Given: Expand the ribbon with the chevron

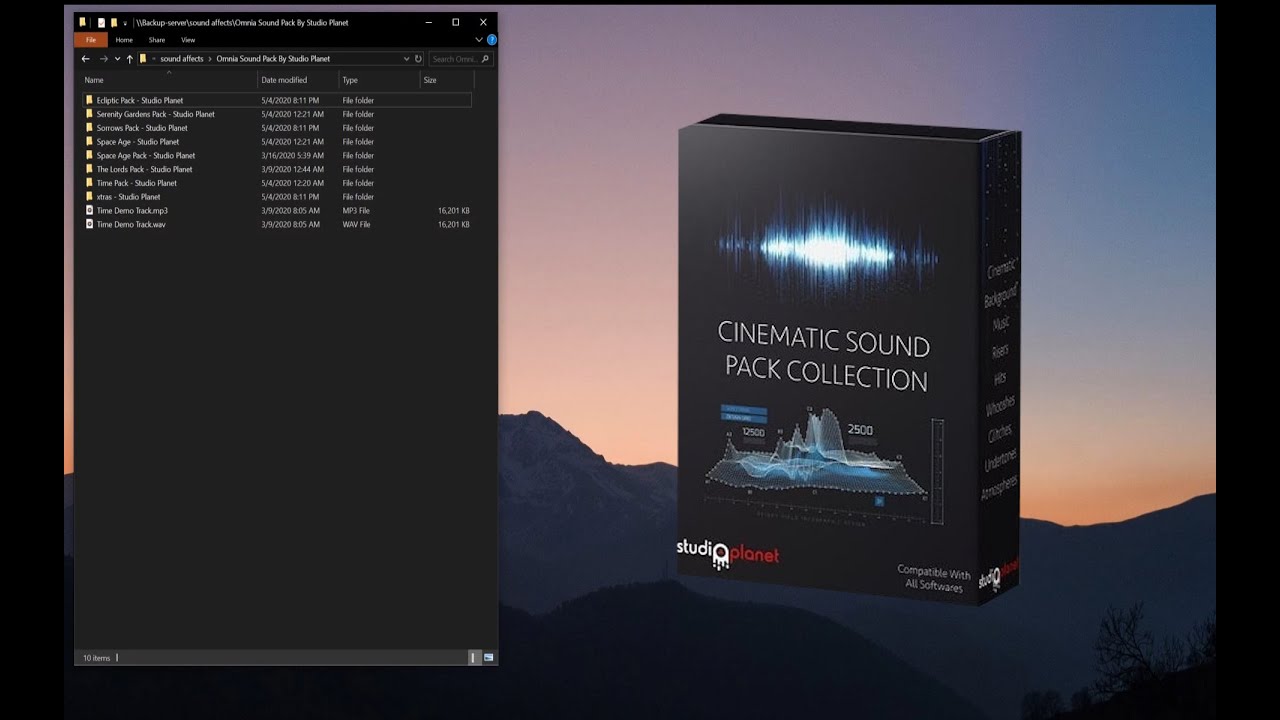Looking at the screenshot, I should [478, 40].
